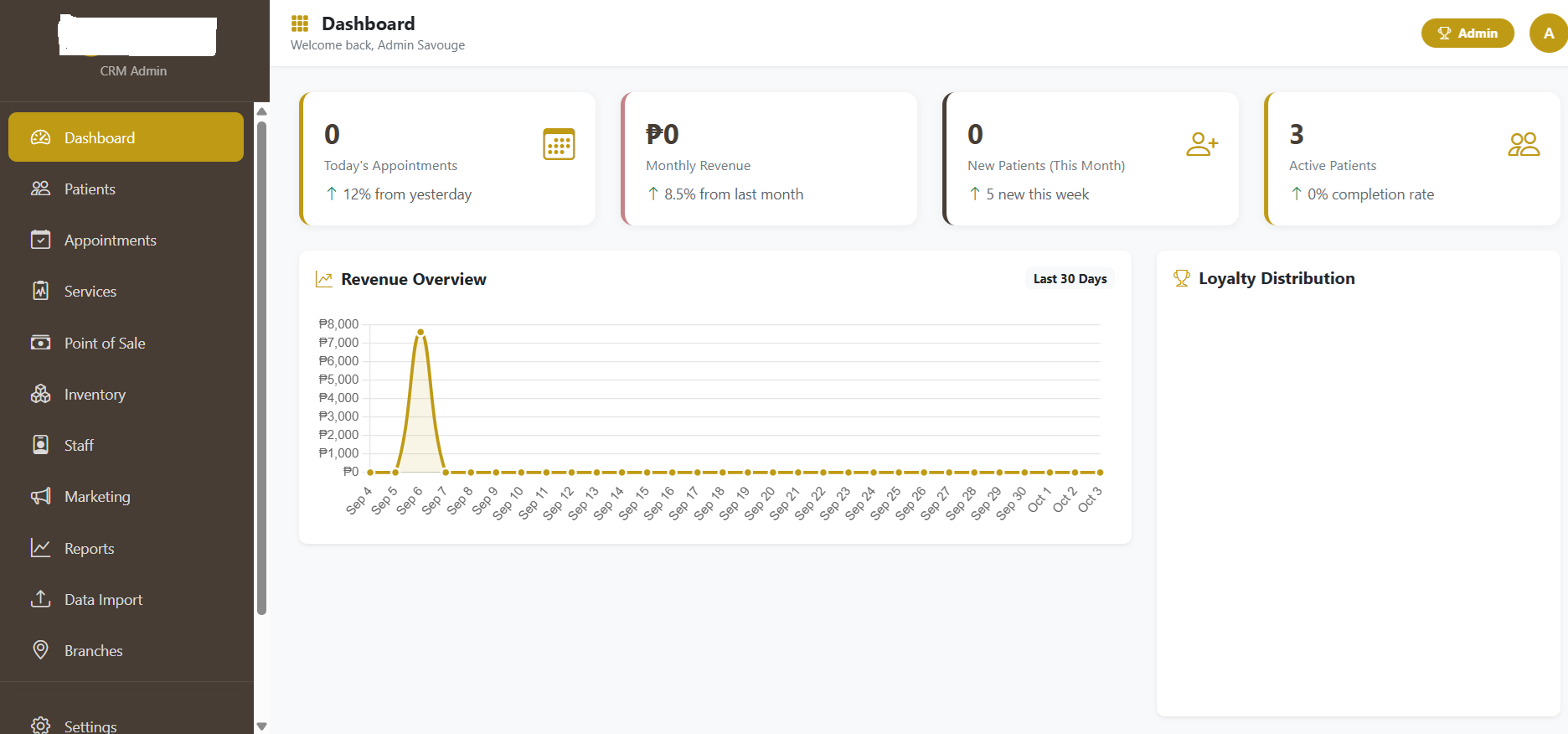This screenshot has width=1568, height=734.
Task: Click the Admin role badge button
Action: pyautogui.click(x=1467, y=34)
